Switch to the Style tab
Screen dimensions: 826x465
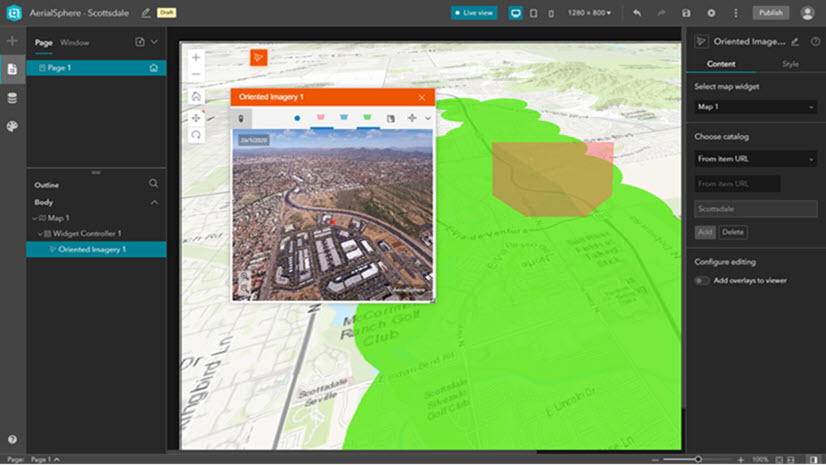(790, 64)
